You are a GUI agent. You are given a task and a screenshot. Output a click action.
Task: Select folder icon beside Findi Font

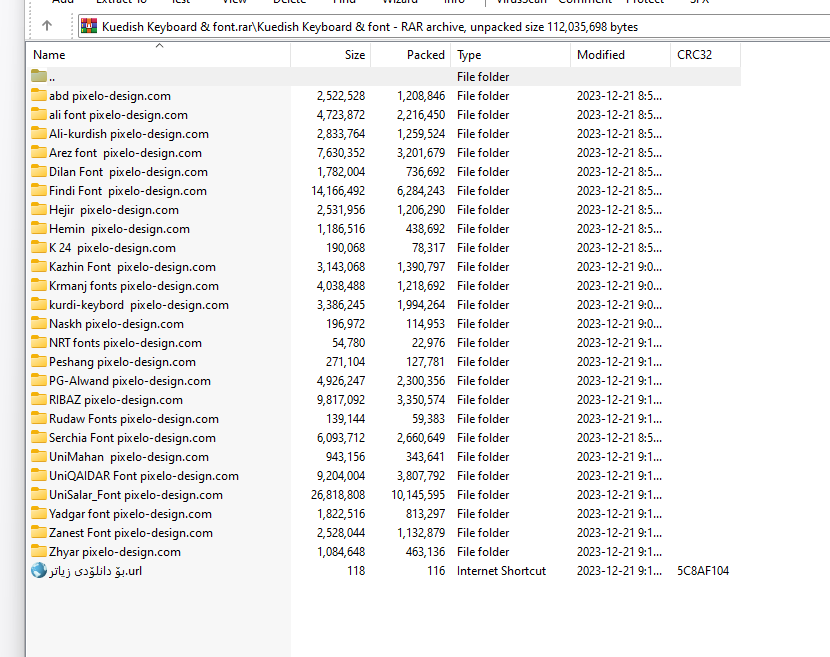[x=39, y=191]
